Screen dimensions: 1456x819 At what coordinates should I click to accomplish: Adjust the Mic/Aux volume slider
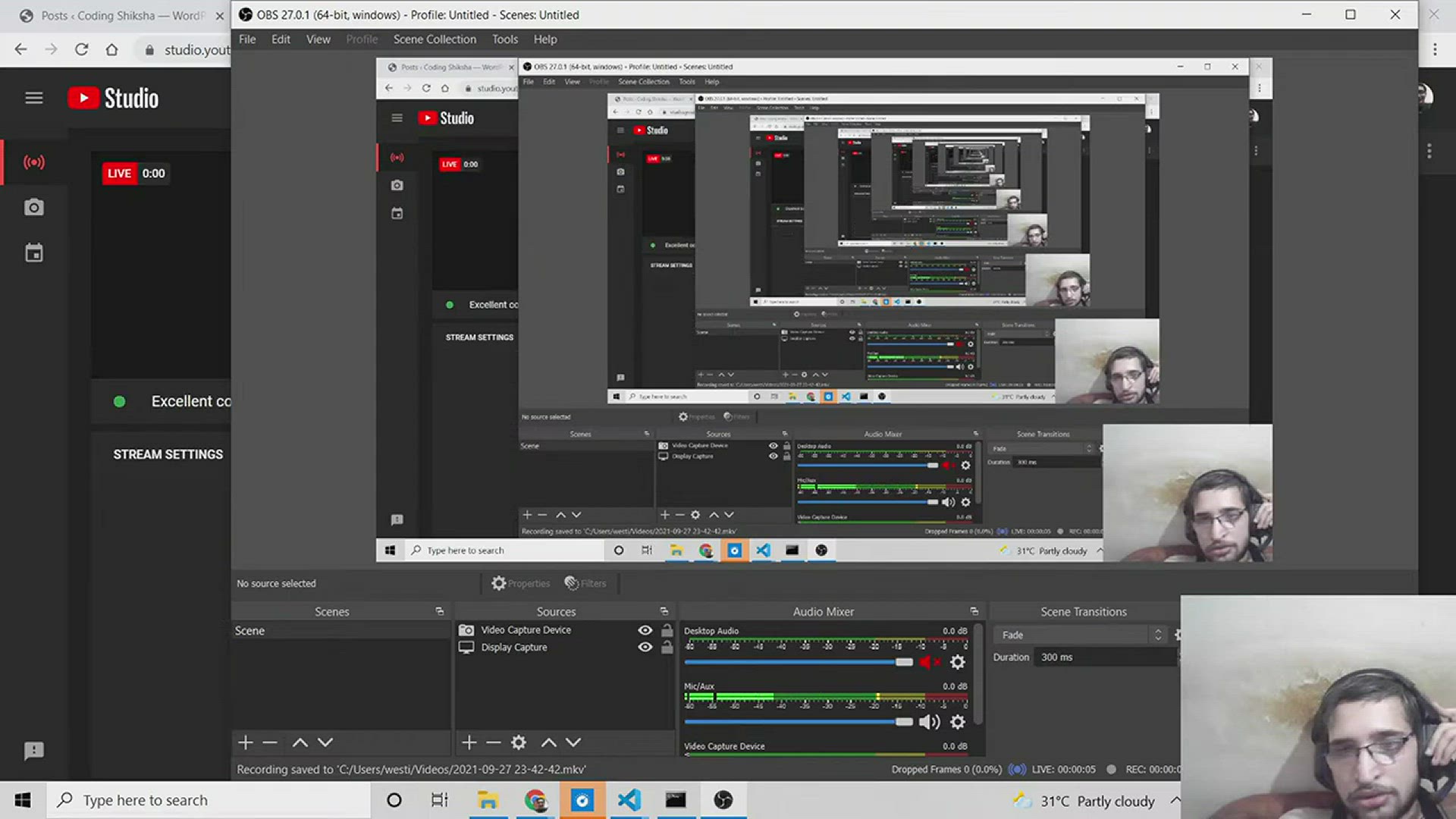[x=903, y=722]
